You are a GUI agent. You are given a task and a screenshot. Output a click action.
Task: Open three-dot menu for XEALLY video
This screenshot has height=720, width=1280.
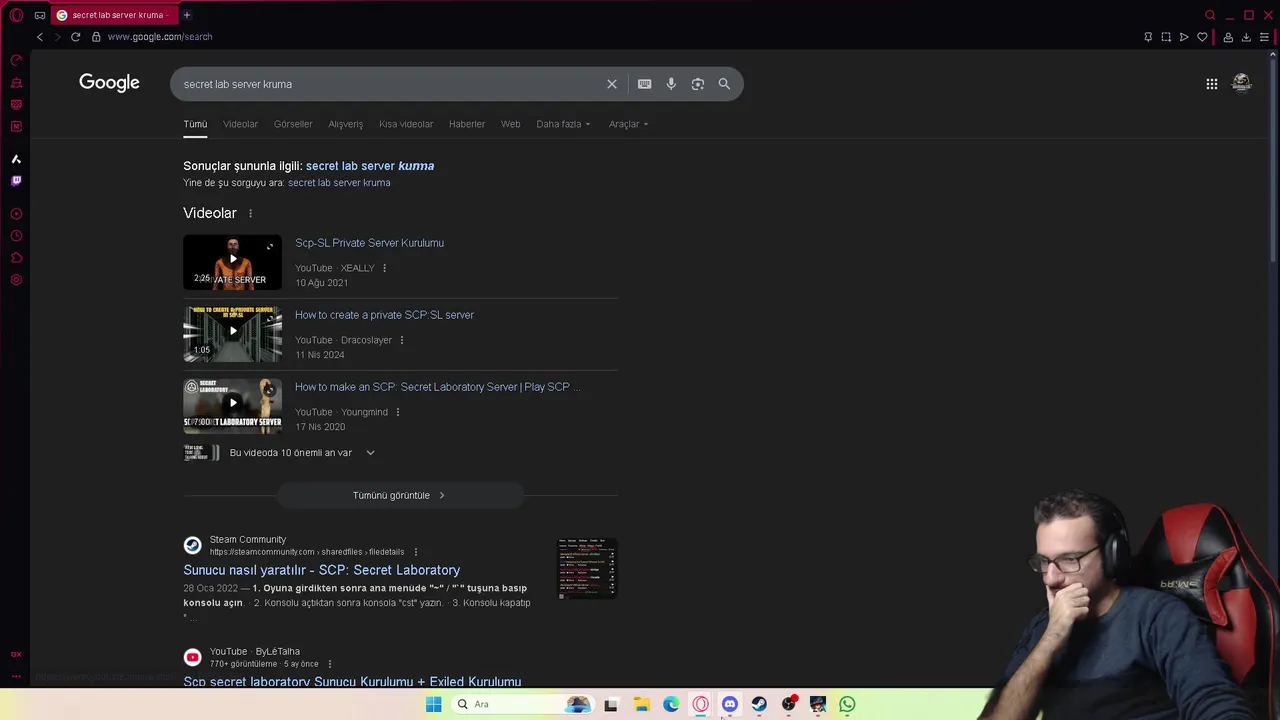(x=384, y=268)
